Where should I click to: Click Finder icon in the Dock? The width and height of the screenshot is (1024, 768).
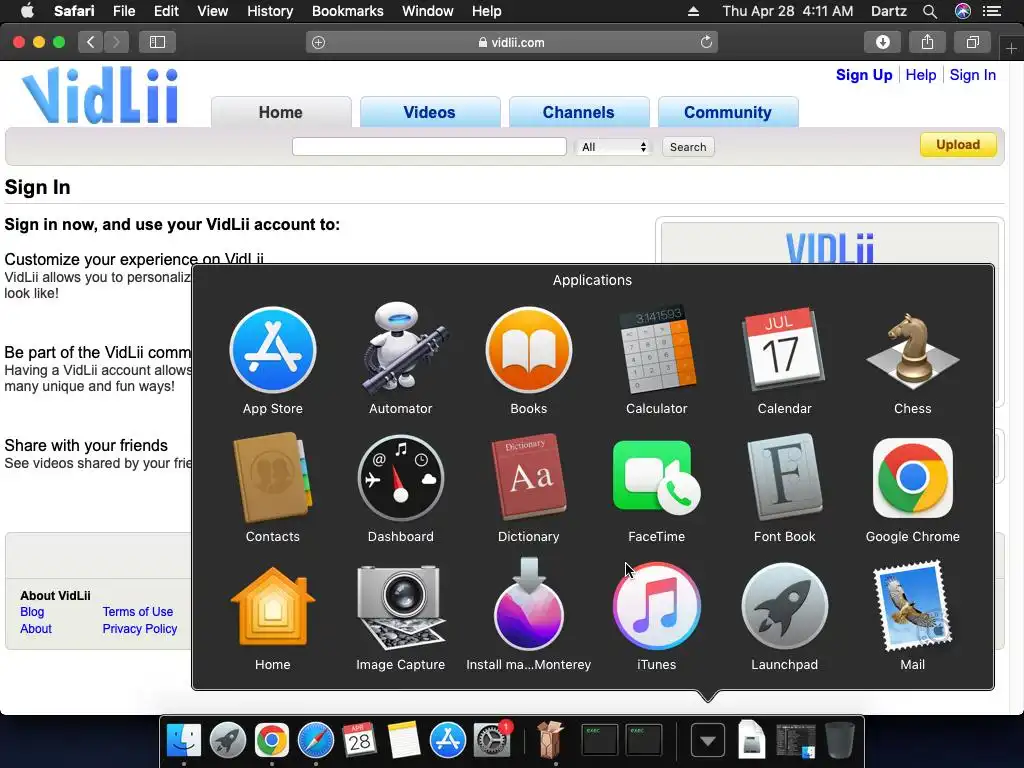tap(184, 740)
